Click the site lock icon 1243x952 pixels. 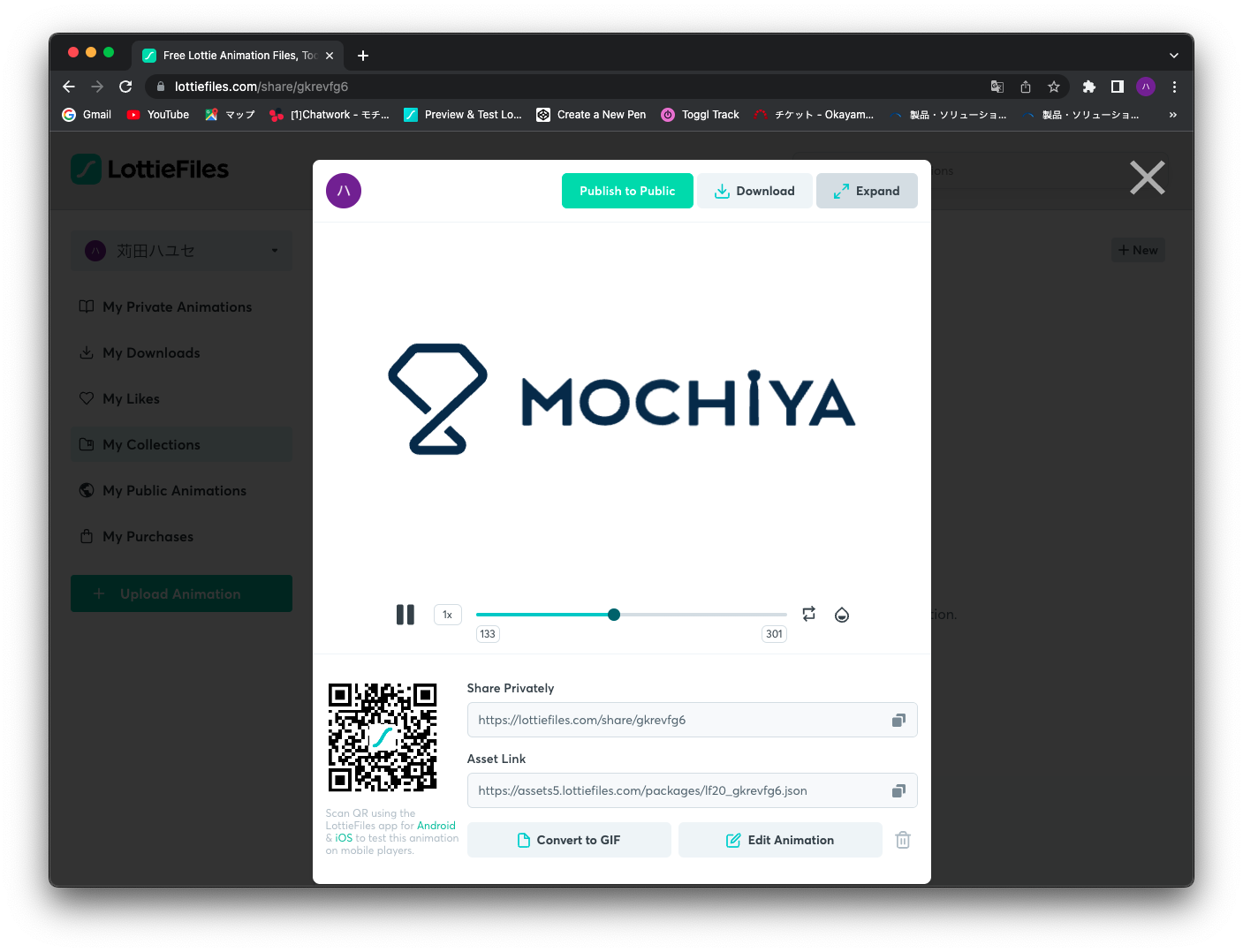click(x=161, y=87)
